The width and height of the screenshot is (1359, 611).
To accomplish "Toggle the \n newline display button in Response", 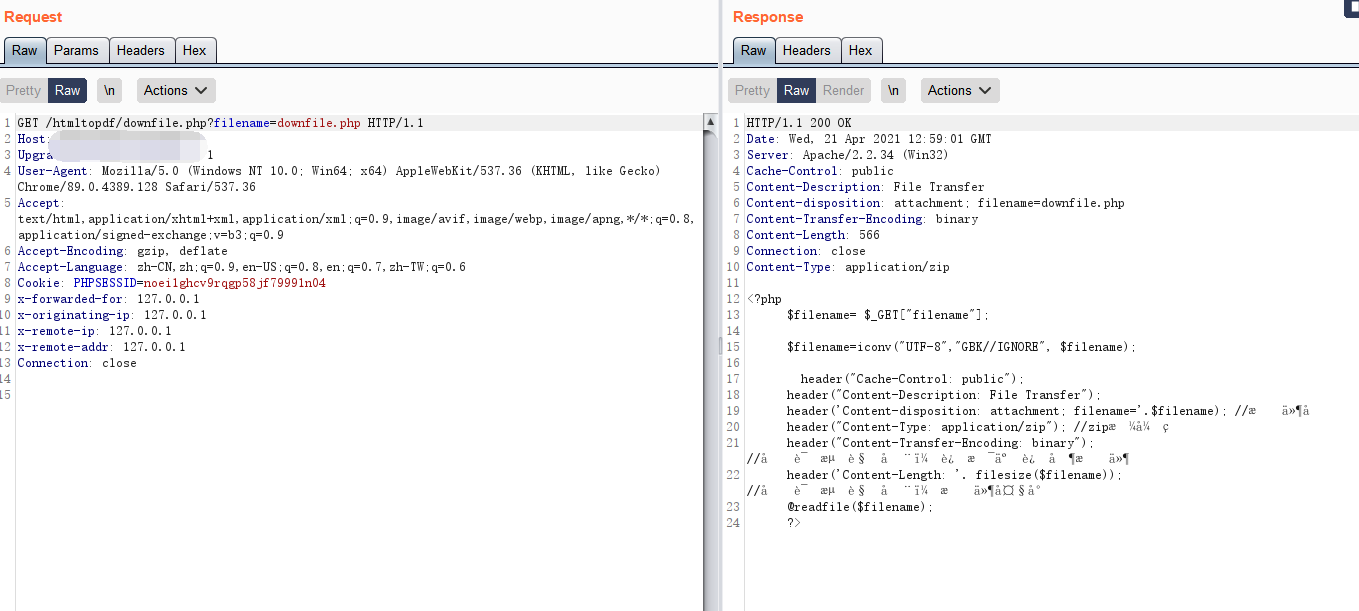I will (x=893, y=90).
